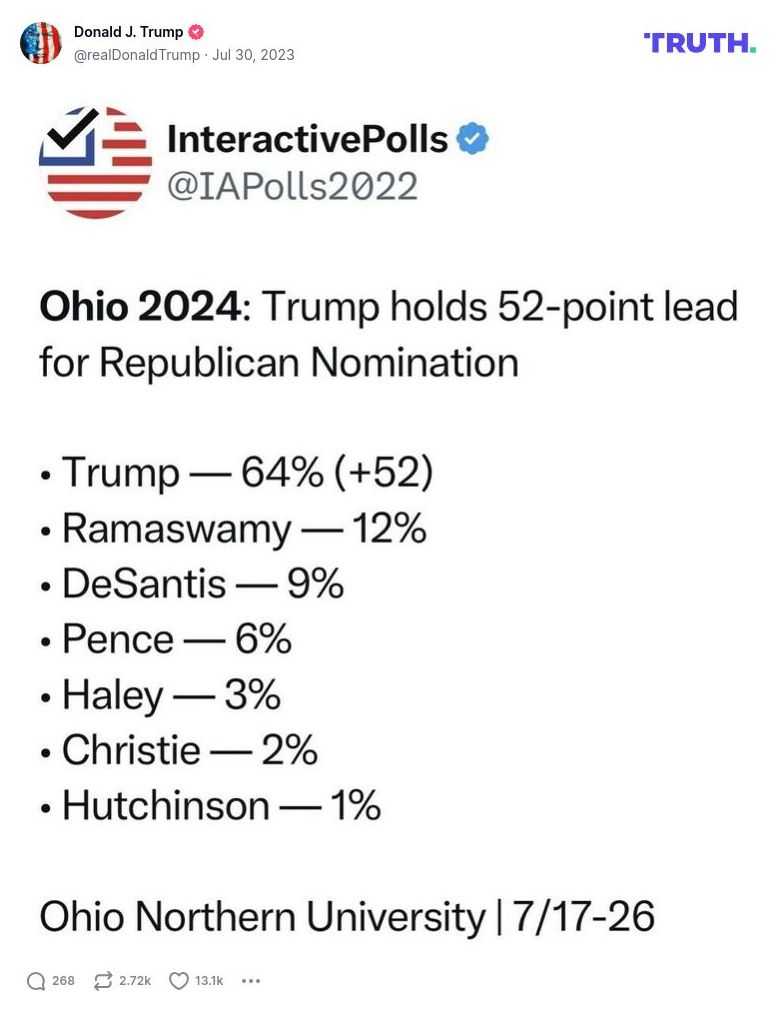Click the verified checkmark beside InteractivePolls

click(470, 140)
